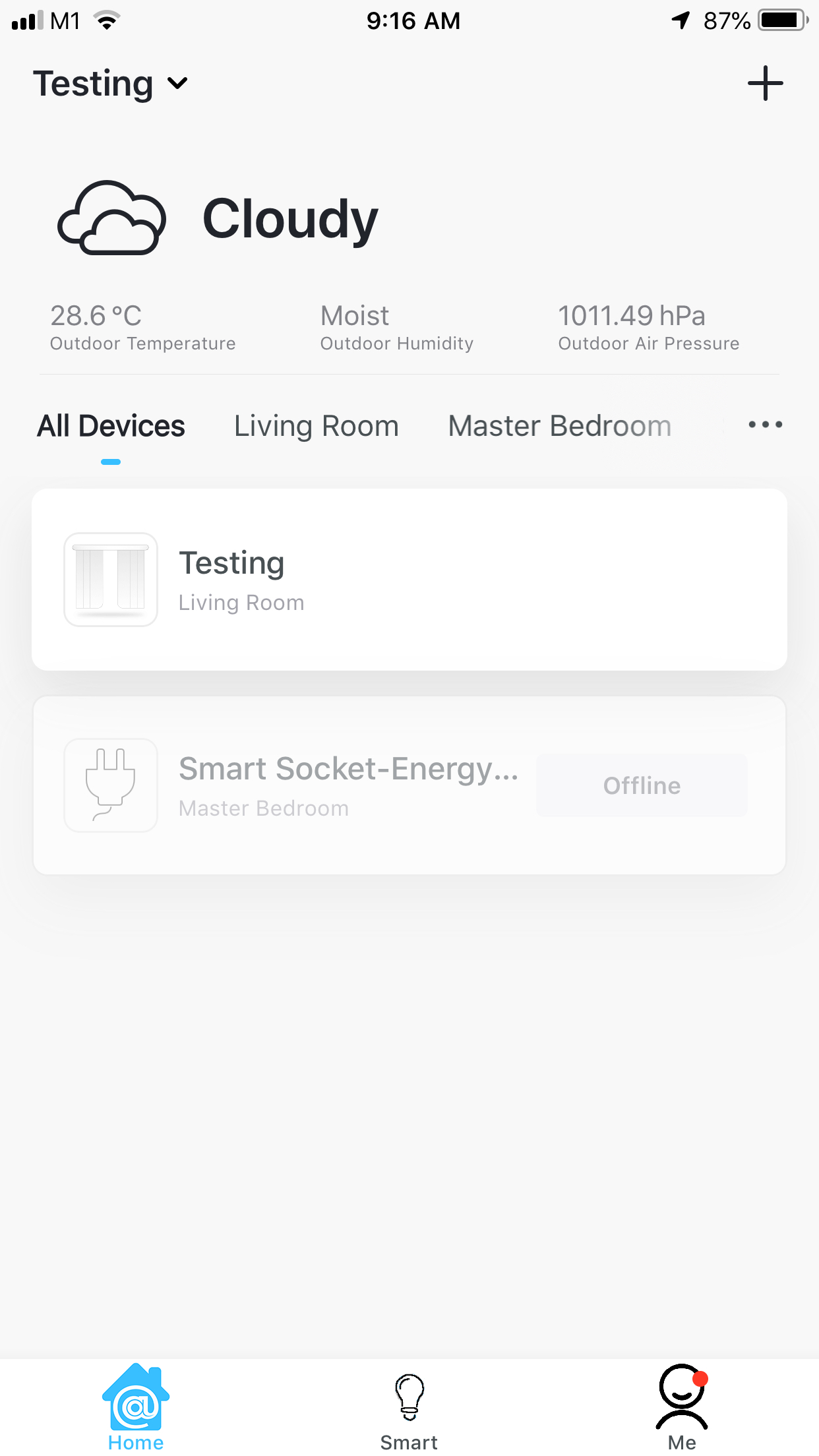The width and height of the screenshot is (819, 1456).
Task: Expand the Testing home dropdown
Action: tap(111, 84)
